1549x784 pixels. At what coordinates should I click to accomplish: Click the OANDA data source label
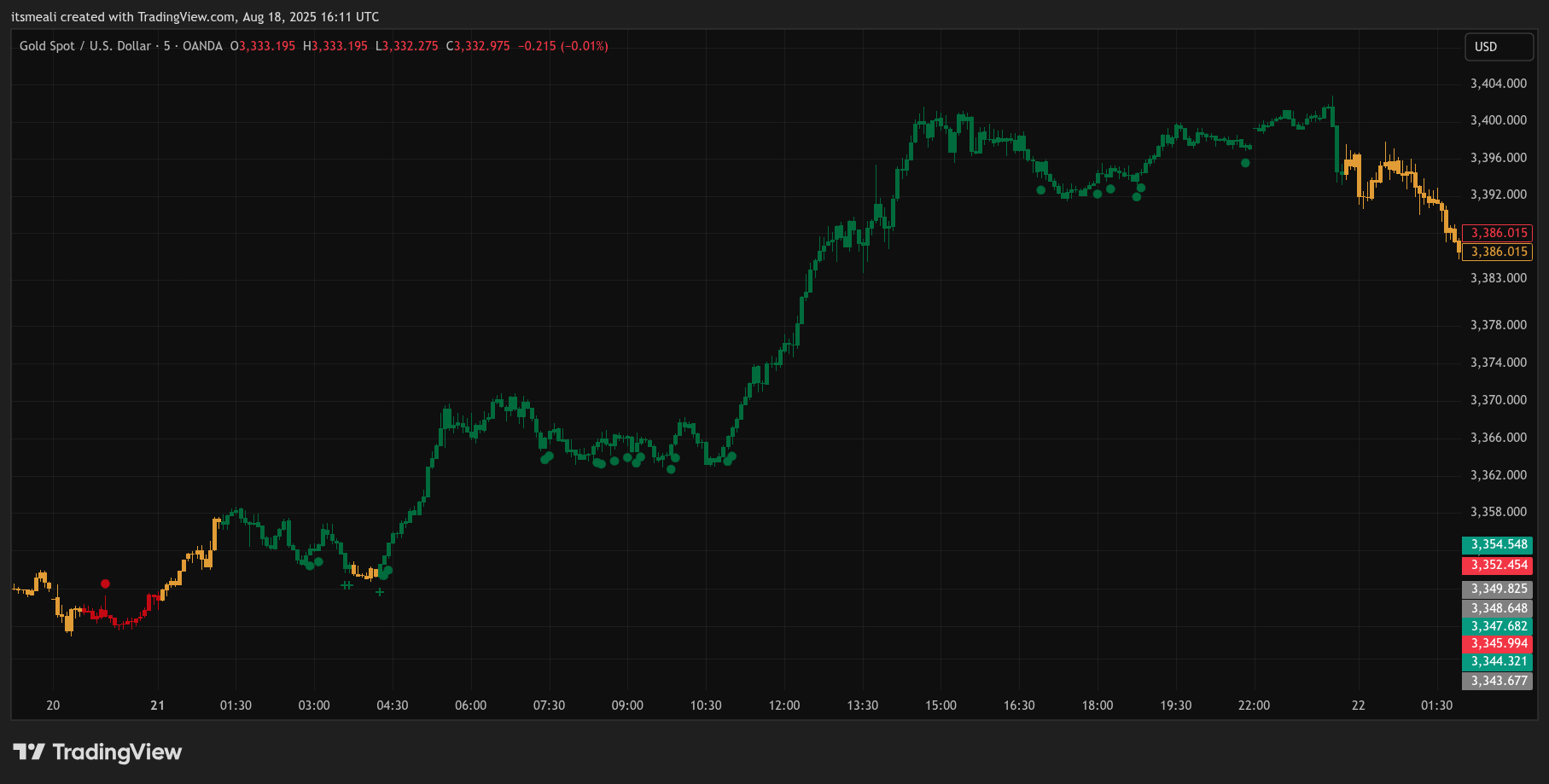click(x=202, y=46)
